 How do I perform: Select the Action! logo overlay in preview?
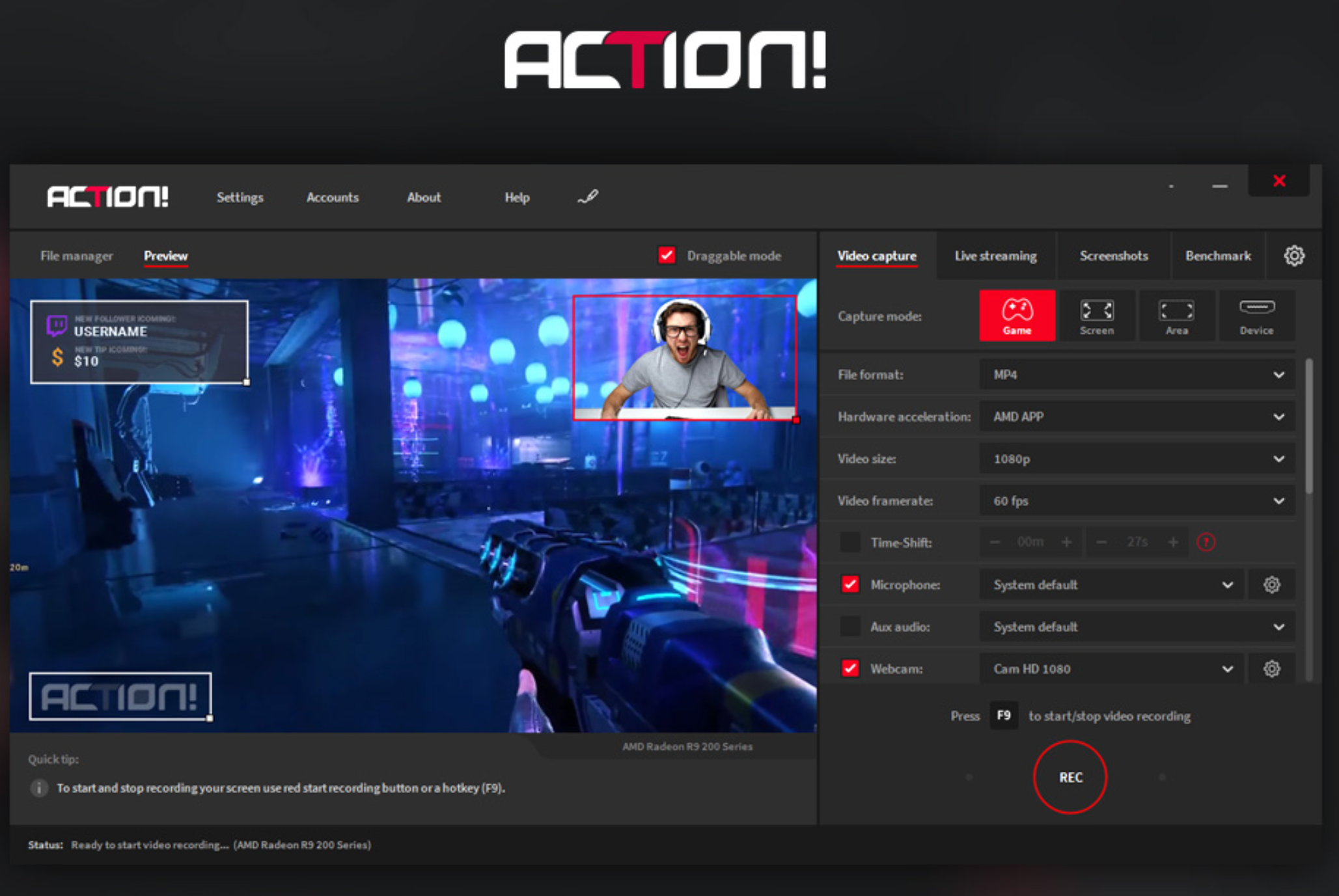(x=120, y=696)
